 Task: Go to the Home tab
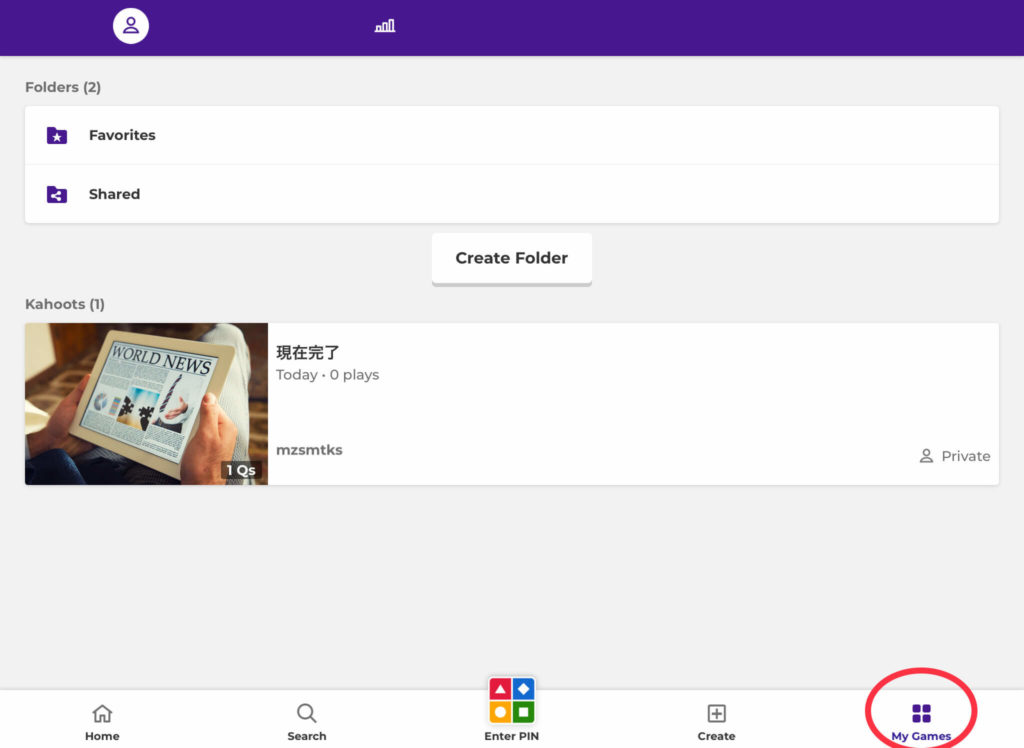tap(103, 722)
